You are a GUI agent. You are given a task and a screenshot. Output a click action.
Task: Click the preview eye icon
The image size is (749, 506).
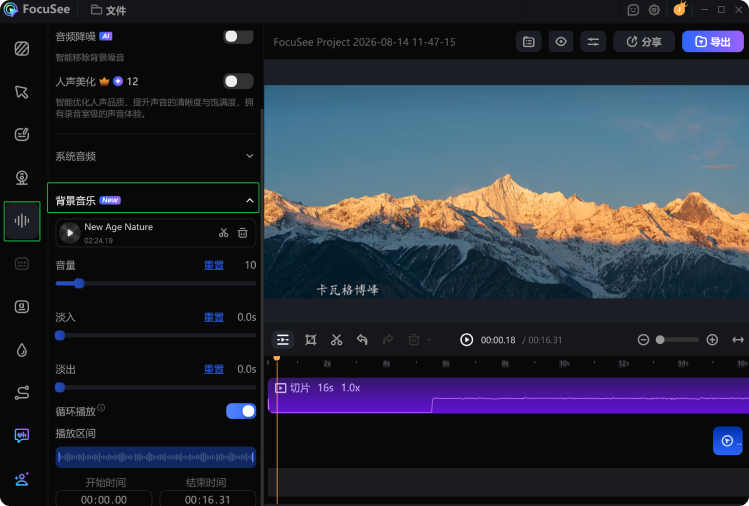[561, 42]
